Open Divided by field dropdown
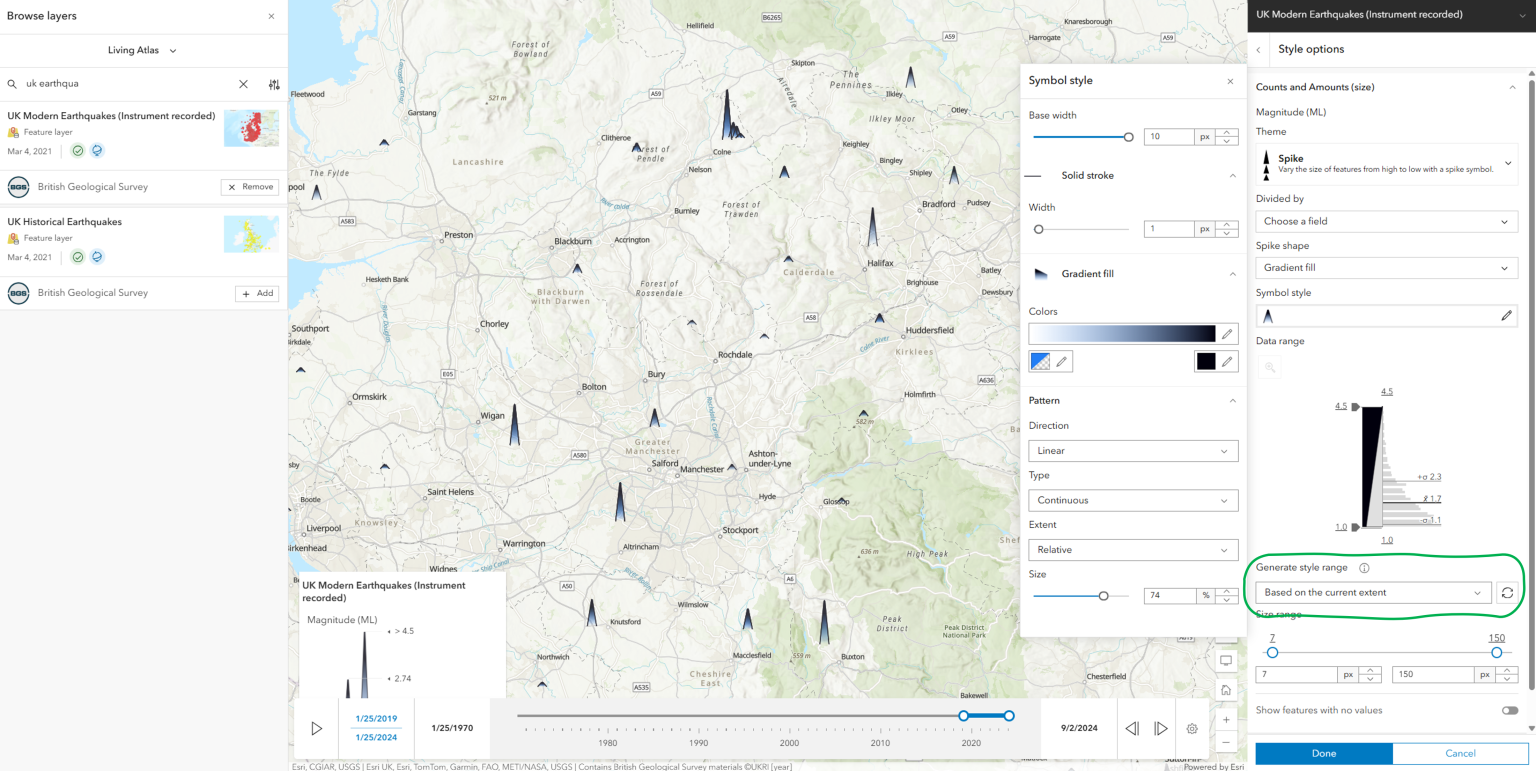The image size is (1536, 771). tap(1387, 221)
